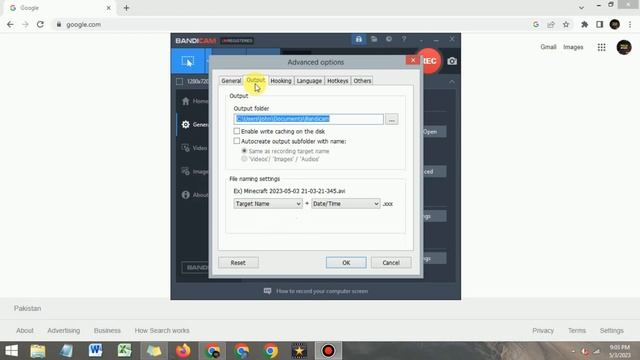Toggle the 1280x720 checkbox in Bandicam
Viewport: 640px width, 360px height.
click(x=179, y=81)
